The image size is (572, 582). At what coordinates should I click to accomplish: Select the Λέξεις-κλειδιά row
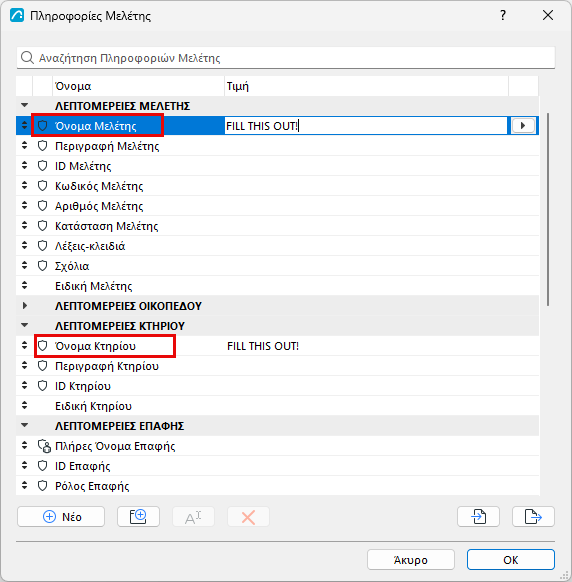pyautogui.click(x=277, y=246)
